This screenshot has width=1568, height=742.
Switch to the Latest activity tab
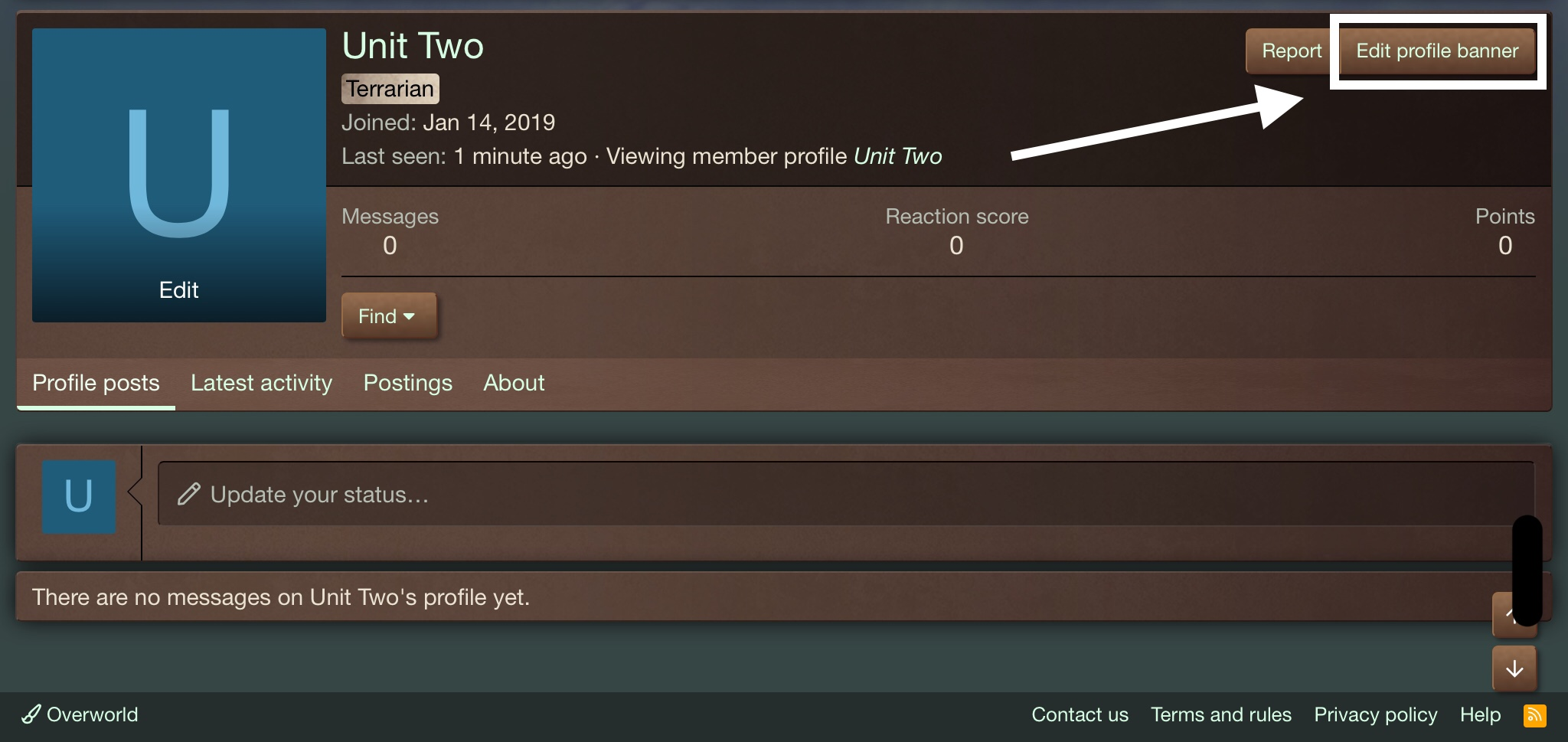(261, 383)
